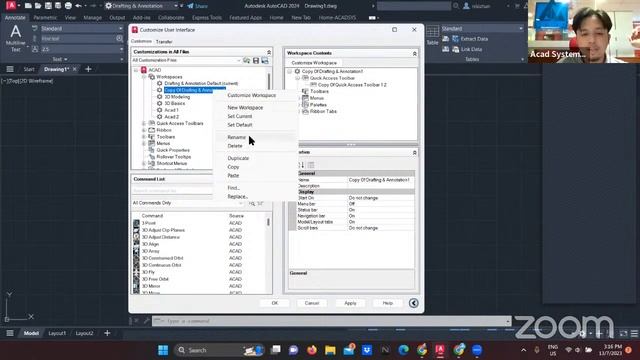
Task: Select Ribbon Tabs in Workspace Contents
Action: click(323, 111)
